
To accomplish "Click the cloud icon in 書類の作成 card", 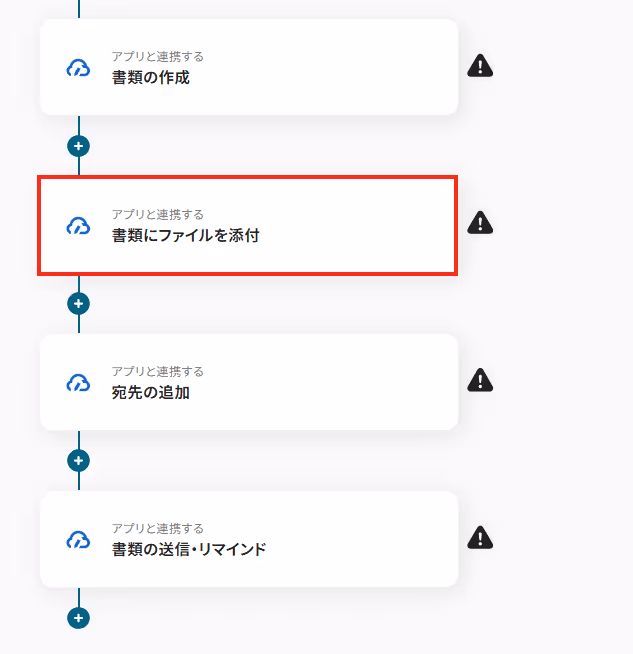I will [x=78, y=68].
